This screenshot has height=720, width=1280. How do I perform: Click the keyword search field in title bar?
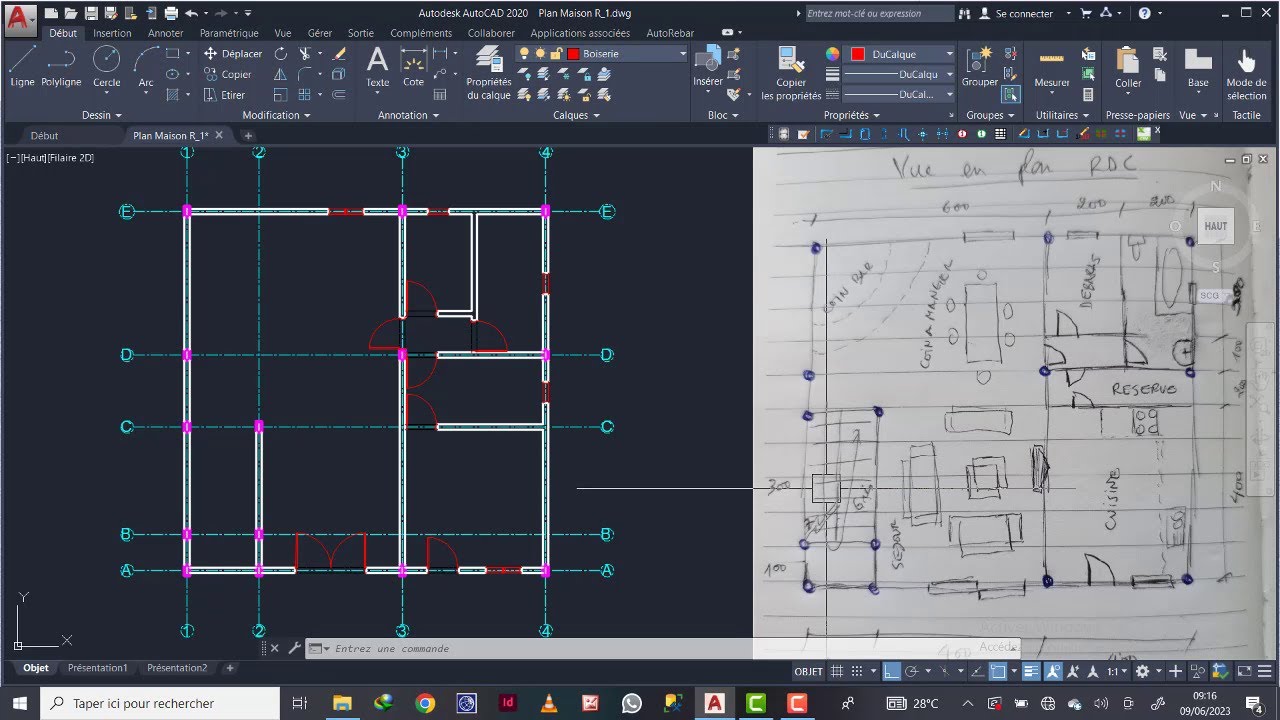pos(879,14)
